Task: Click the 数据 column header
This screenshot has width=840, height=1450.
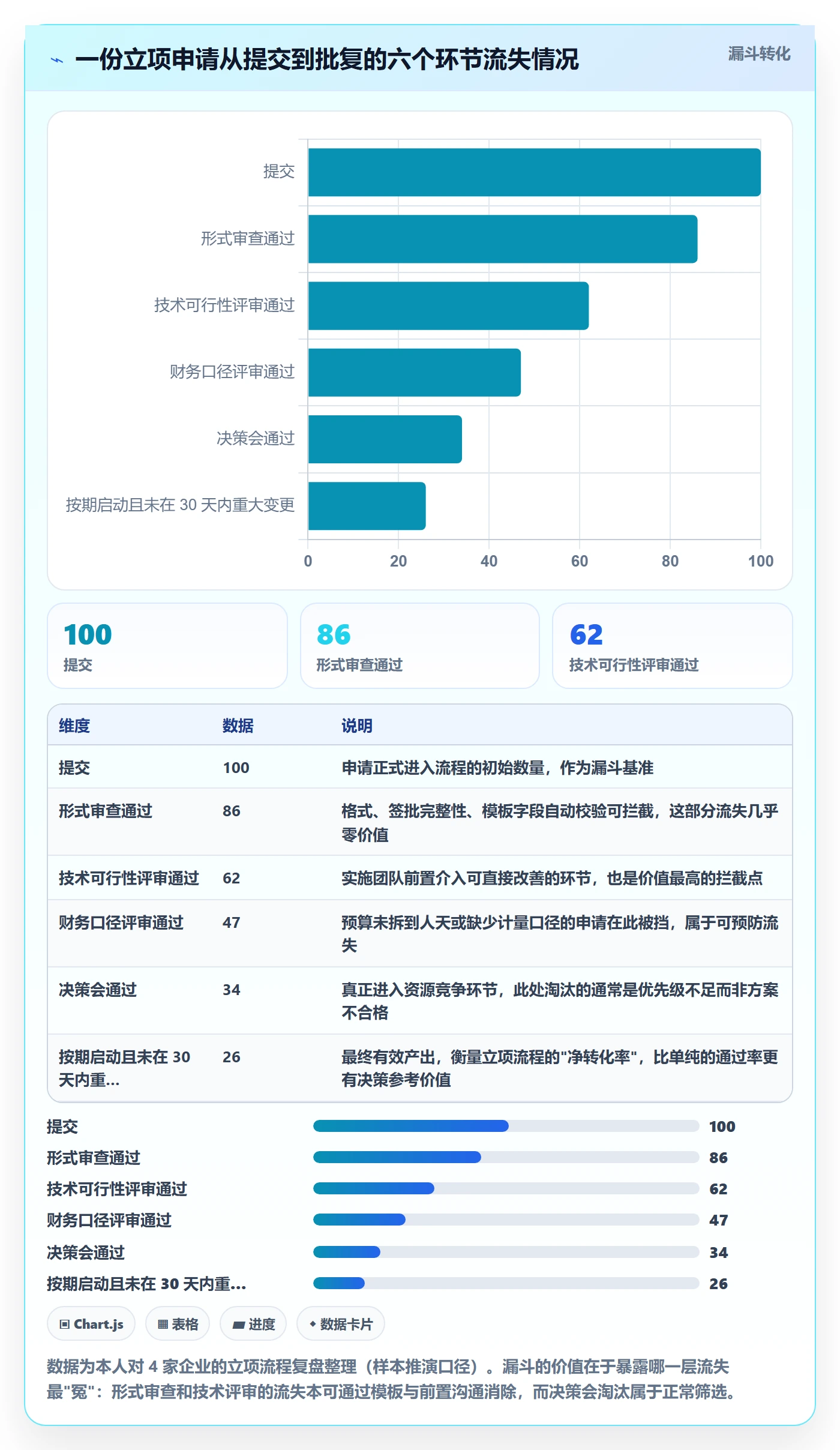Action: click(x=238, y=726)
